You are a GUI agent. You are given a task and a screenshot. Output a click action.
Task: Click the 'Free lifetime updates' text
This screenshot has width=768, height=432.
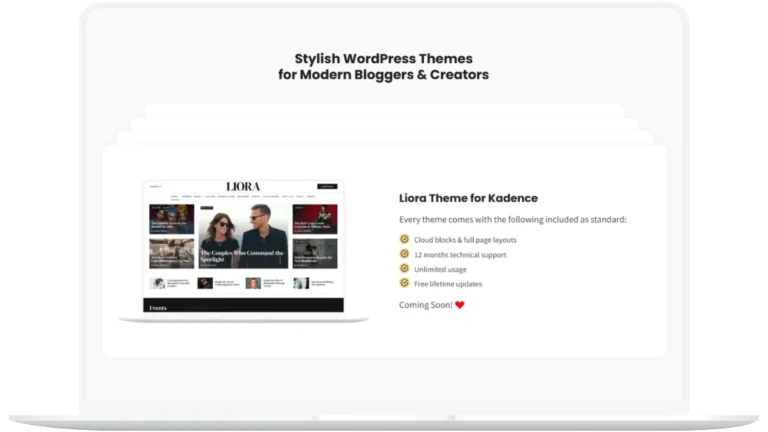coord(448,284)
